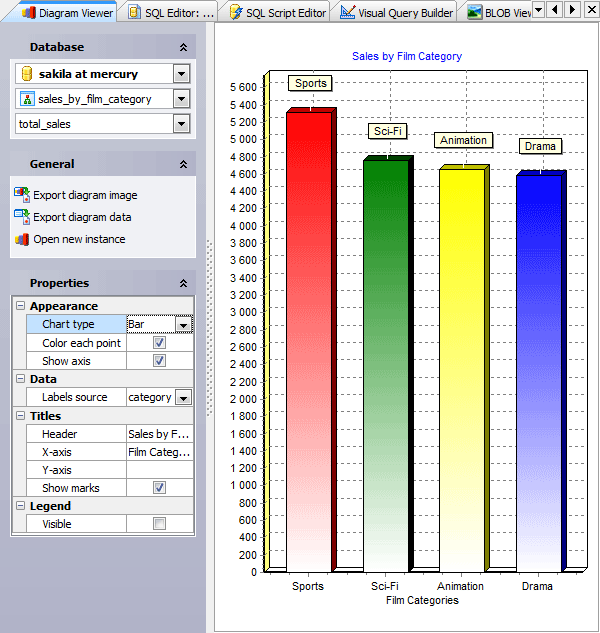
Task: Open the tab list dropdown arrow
Action: point(538,10)
